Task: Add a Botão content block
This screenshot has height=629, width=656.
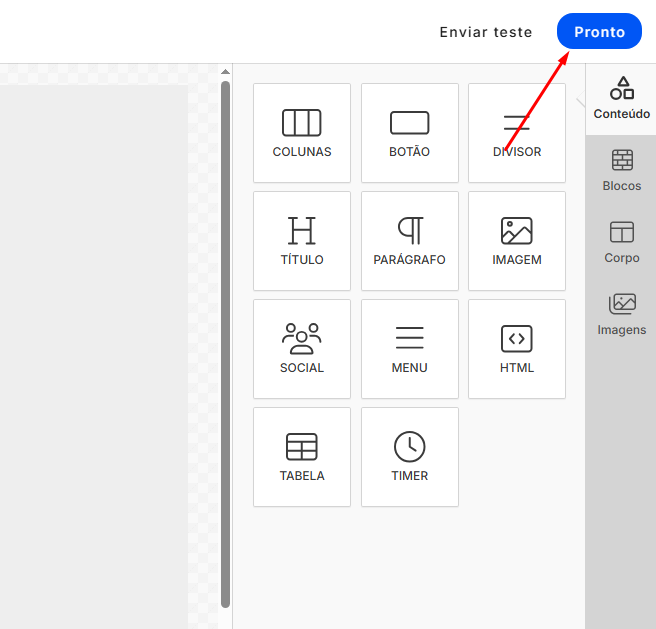Action: [410, 133]
